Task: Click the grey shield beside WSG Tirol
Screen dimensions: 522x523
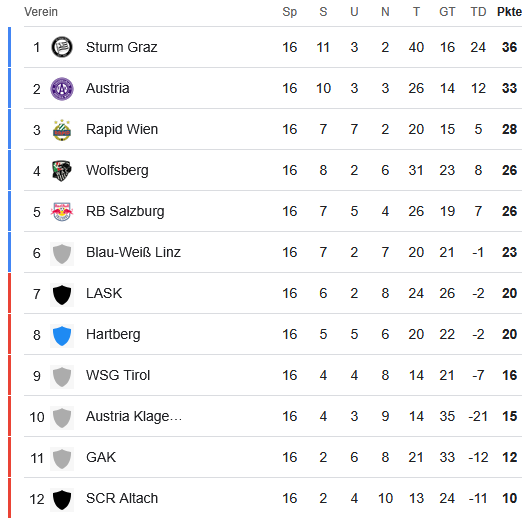Action: tap(62, 377)
